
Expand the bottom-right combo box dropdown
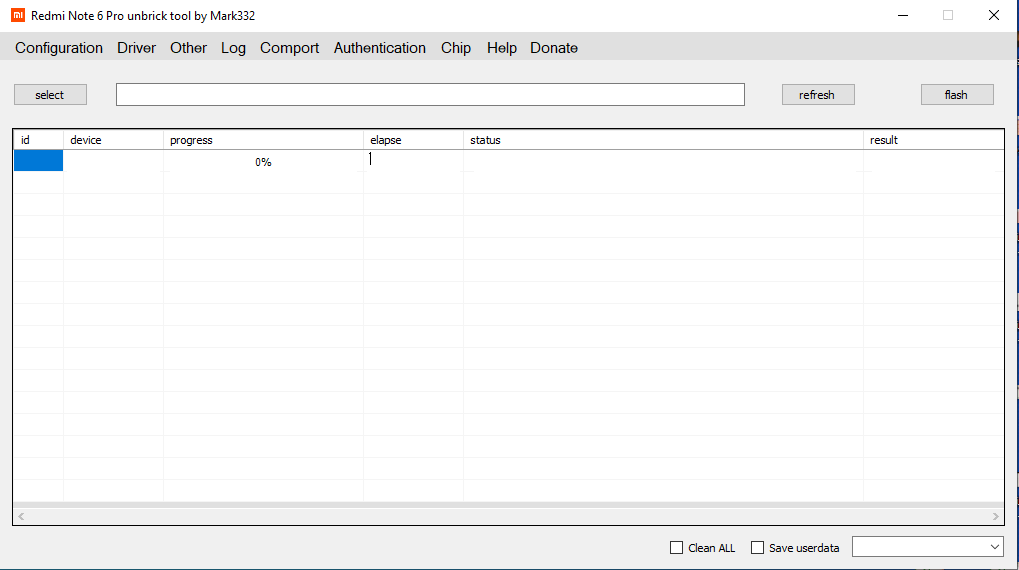coord(994,547)
